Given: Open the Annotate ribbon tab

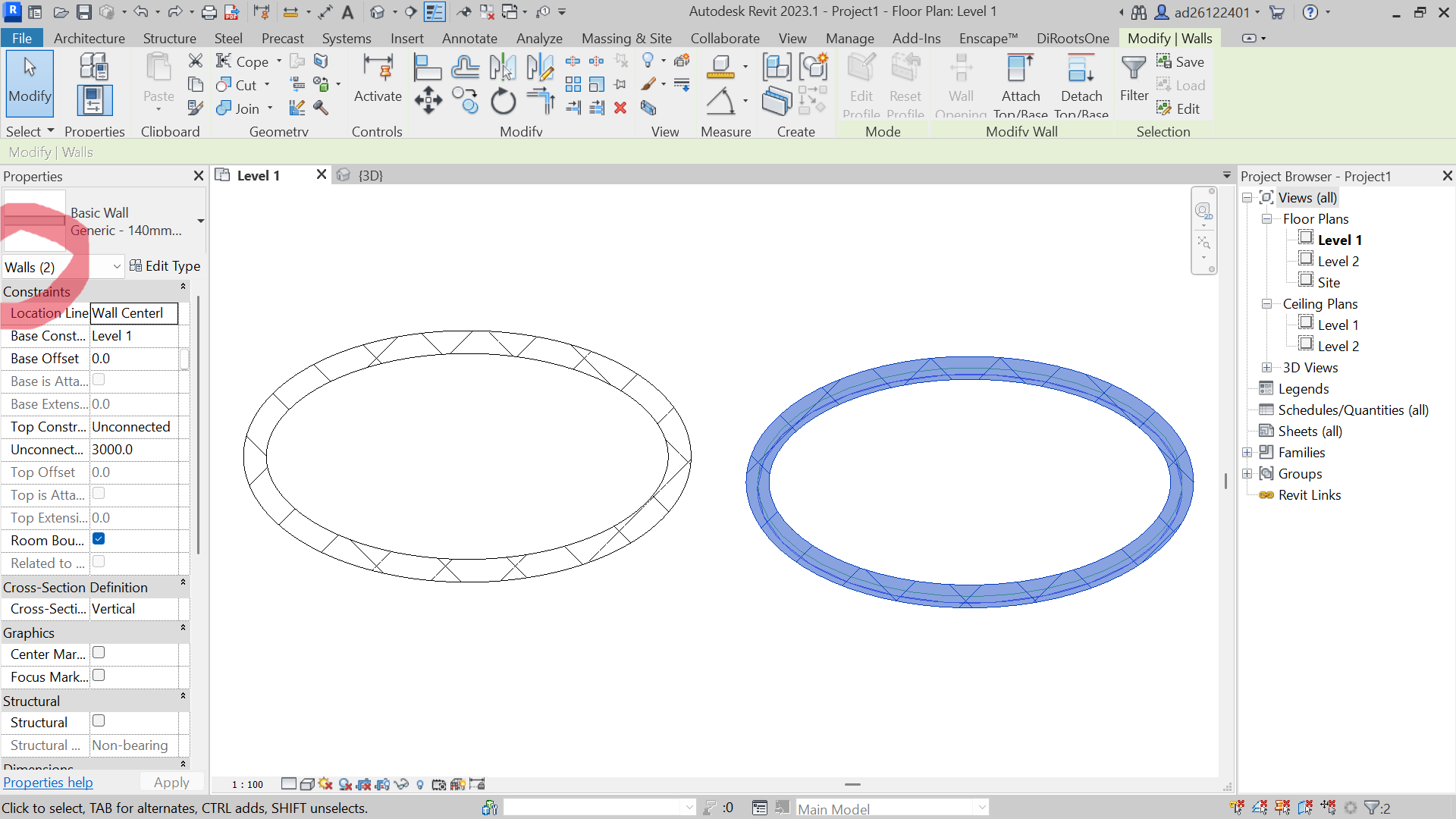Looking at the screenshot, I should [469, 38].
